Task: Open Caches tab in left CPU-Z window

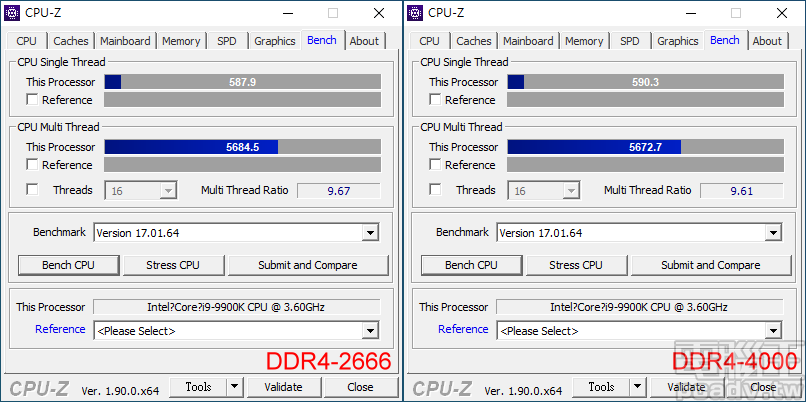Action: coord(70,41)
